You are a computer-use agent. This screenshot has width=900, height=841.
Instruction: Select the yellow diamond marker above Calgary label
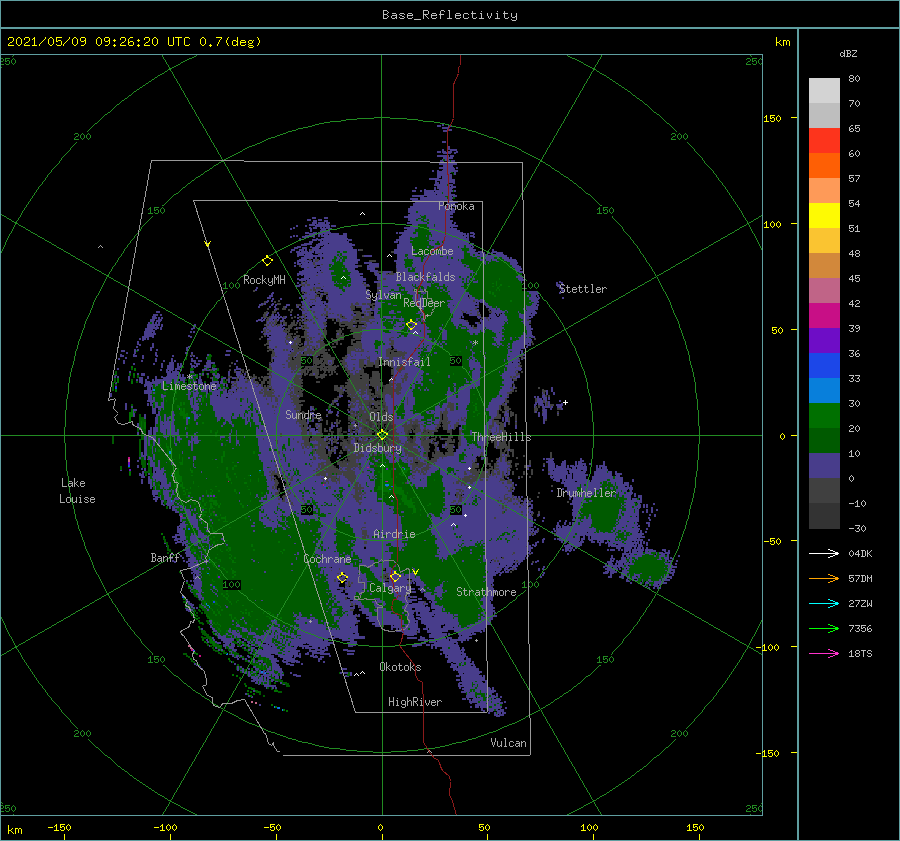[x=395, y=576]
